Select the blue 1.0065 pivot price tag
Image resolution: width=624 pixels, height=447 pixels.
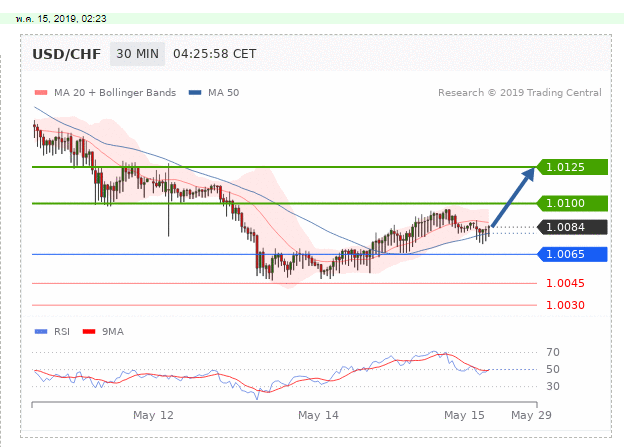(572, 254)
